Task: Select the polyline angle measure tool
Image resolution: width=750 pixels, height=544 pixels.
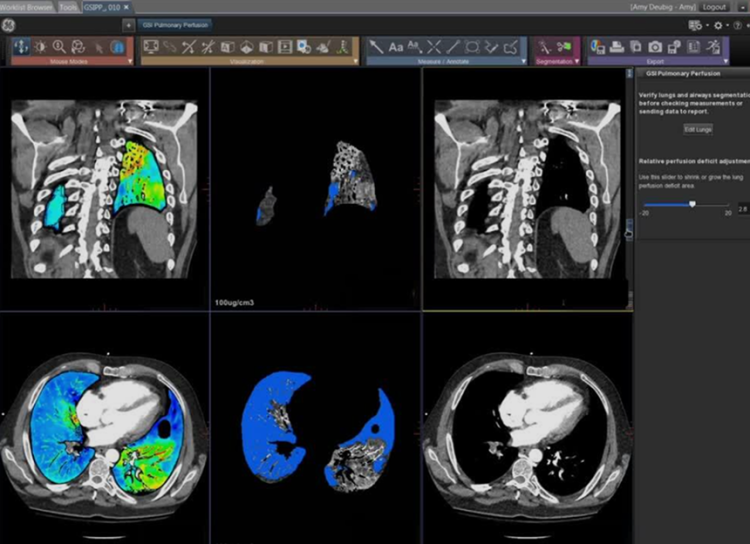Action: click(x=491, y=47)
